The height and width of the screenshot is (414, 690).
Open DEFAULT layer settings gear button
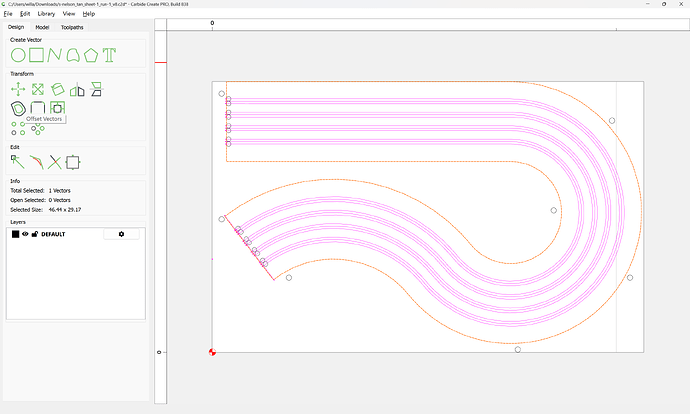pyautogui.click(x=121, y=234)
